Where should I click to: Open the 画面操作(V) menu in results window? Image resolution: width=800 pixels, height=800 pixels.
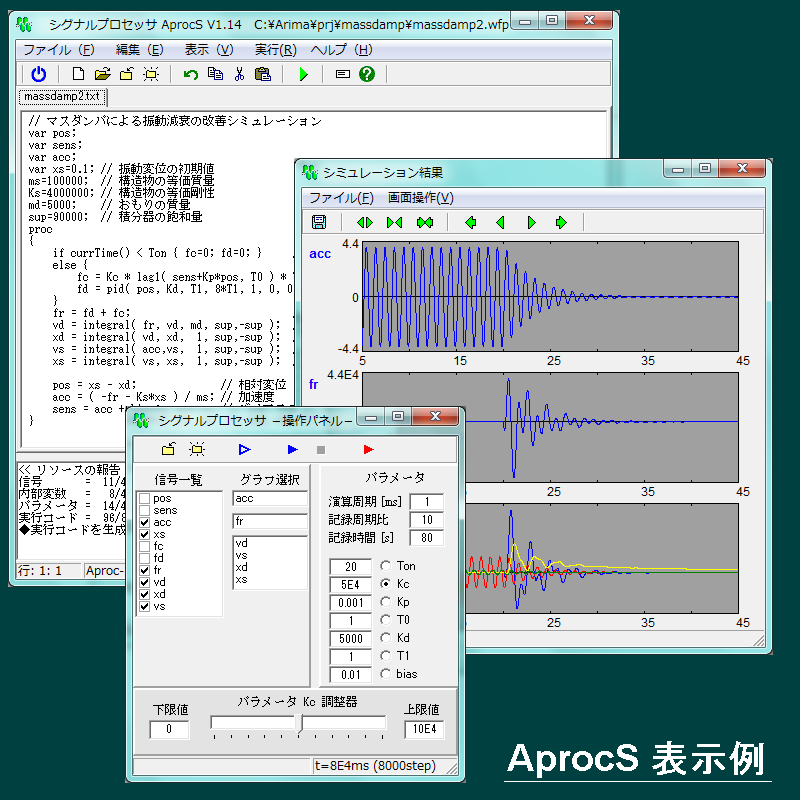click(420, 198)
